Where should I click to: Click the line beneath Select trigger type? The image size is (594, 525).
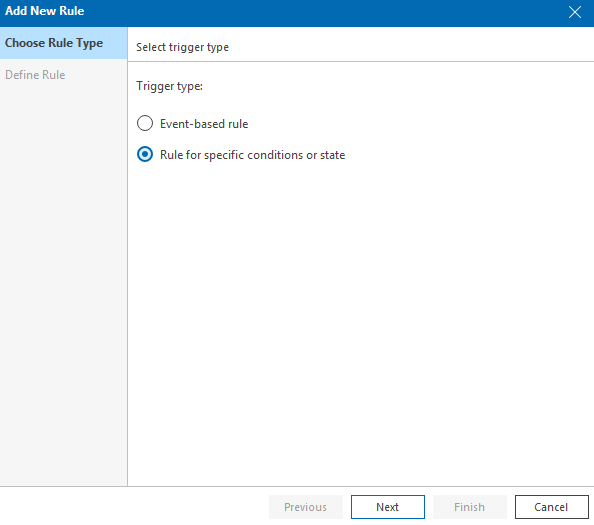pyautogui.click(x=361, y=61)
